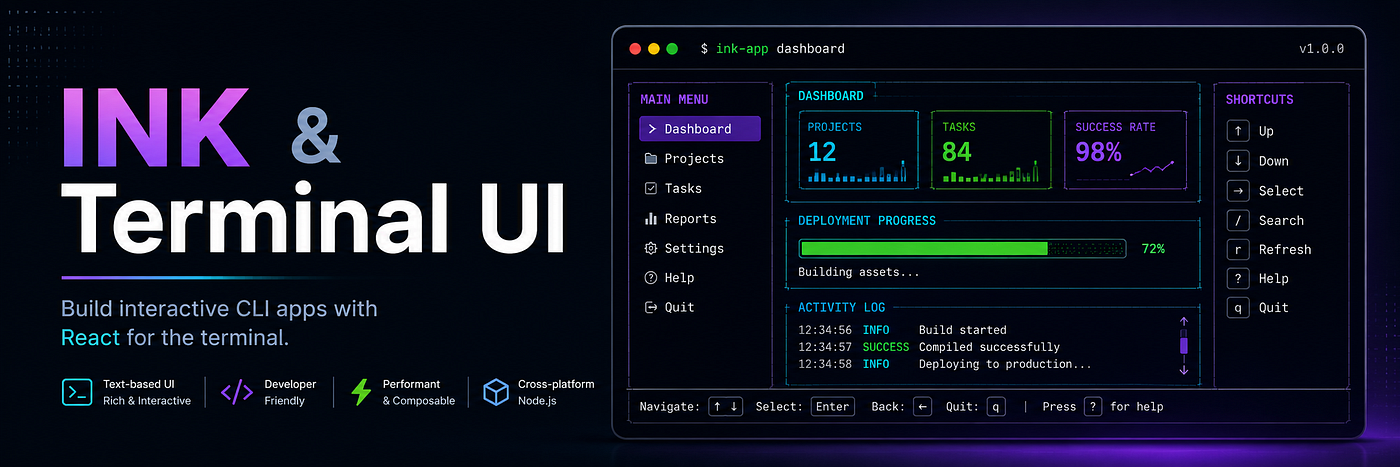Open the Success Rate card showing 98%
This screenshot has height=467, width=1400.
(x=1124, y=149)
